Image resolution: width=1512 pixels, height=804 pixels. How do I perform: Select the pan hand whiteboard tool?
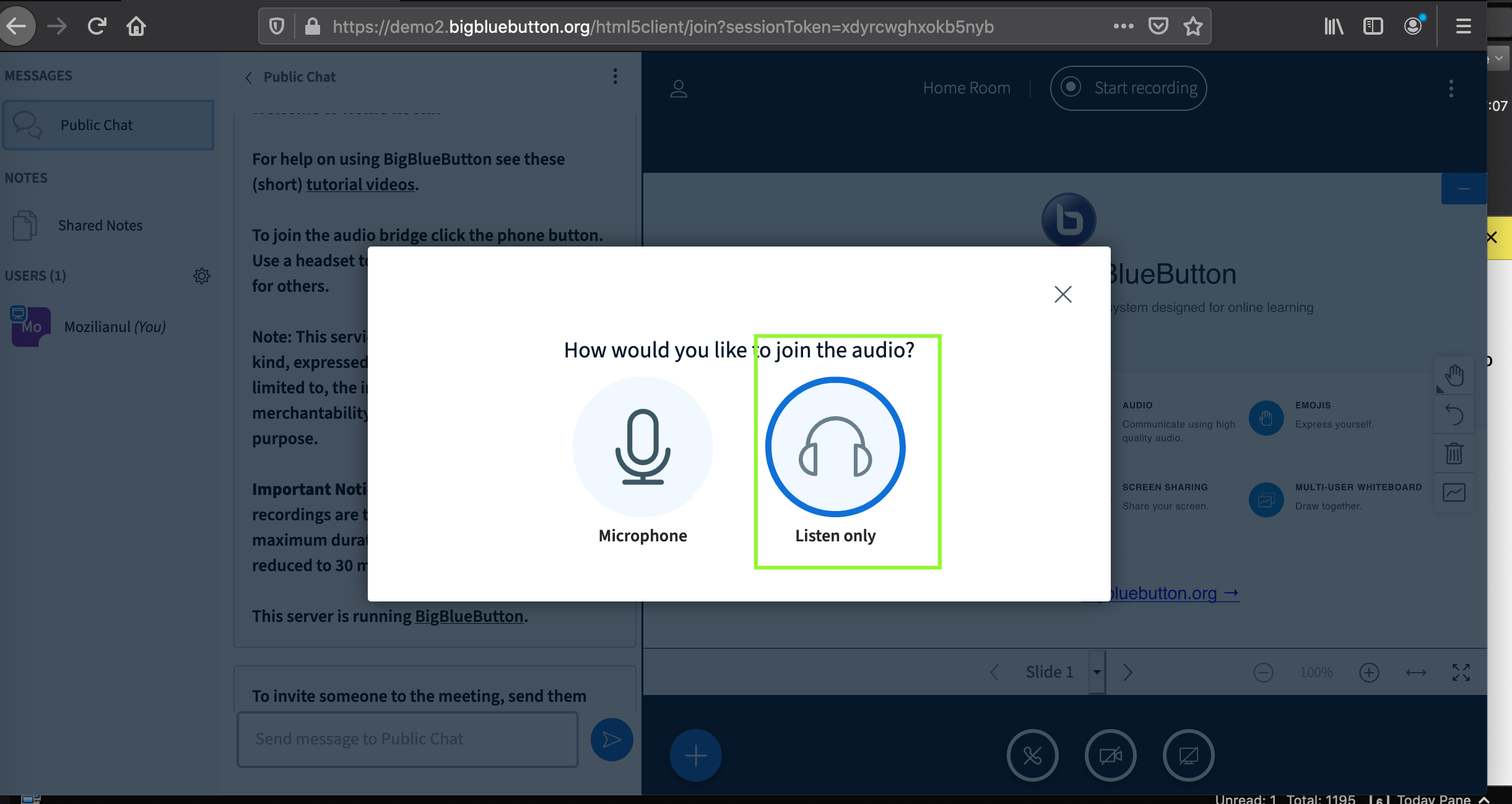click(x=1454, y=375)
